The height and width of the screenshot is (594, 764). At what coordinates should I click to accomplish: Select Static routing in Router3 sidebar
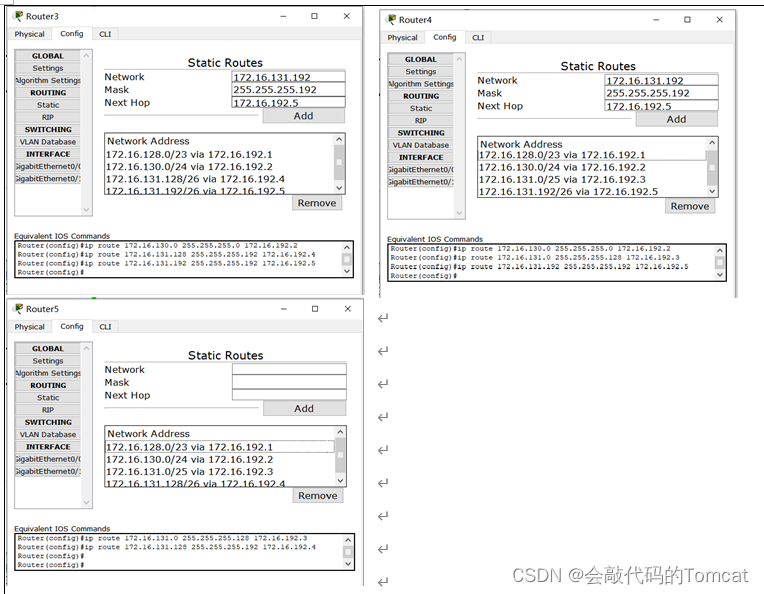tap(48, 105)
